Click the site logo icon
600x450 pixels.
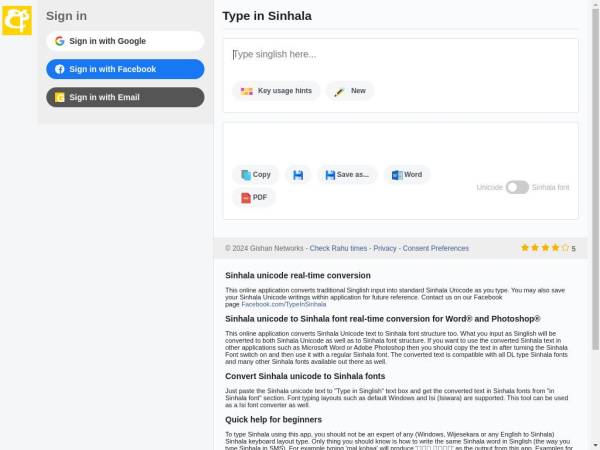[x=17, y=19]
